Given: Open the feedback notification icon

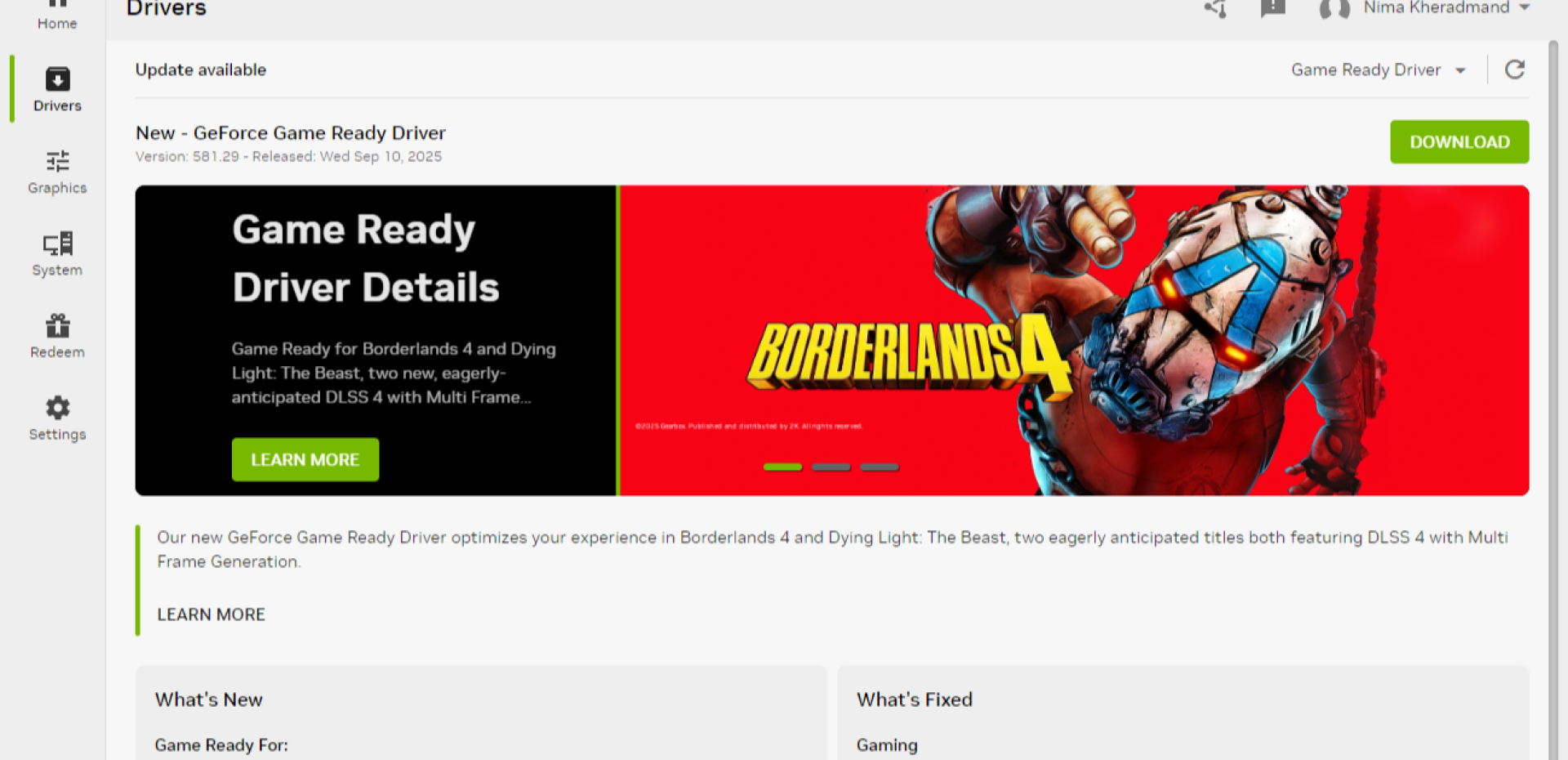Looking at the screenshot, I should 1272,7.
